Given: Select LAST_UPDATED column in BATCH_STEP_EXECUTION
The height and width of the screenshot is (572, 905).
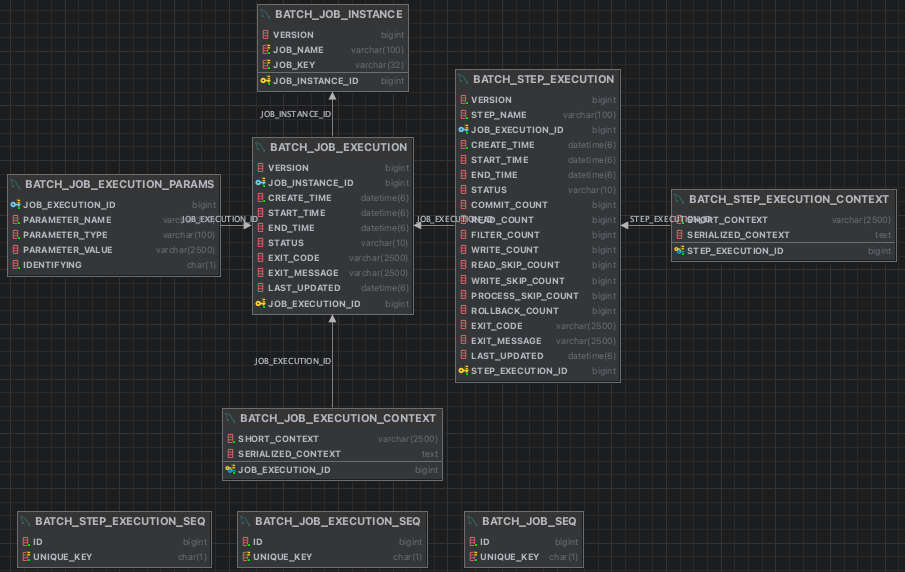Looking at the screenshot, I should (x=538, y=356).
